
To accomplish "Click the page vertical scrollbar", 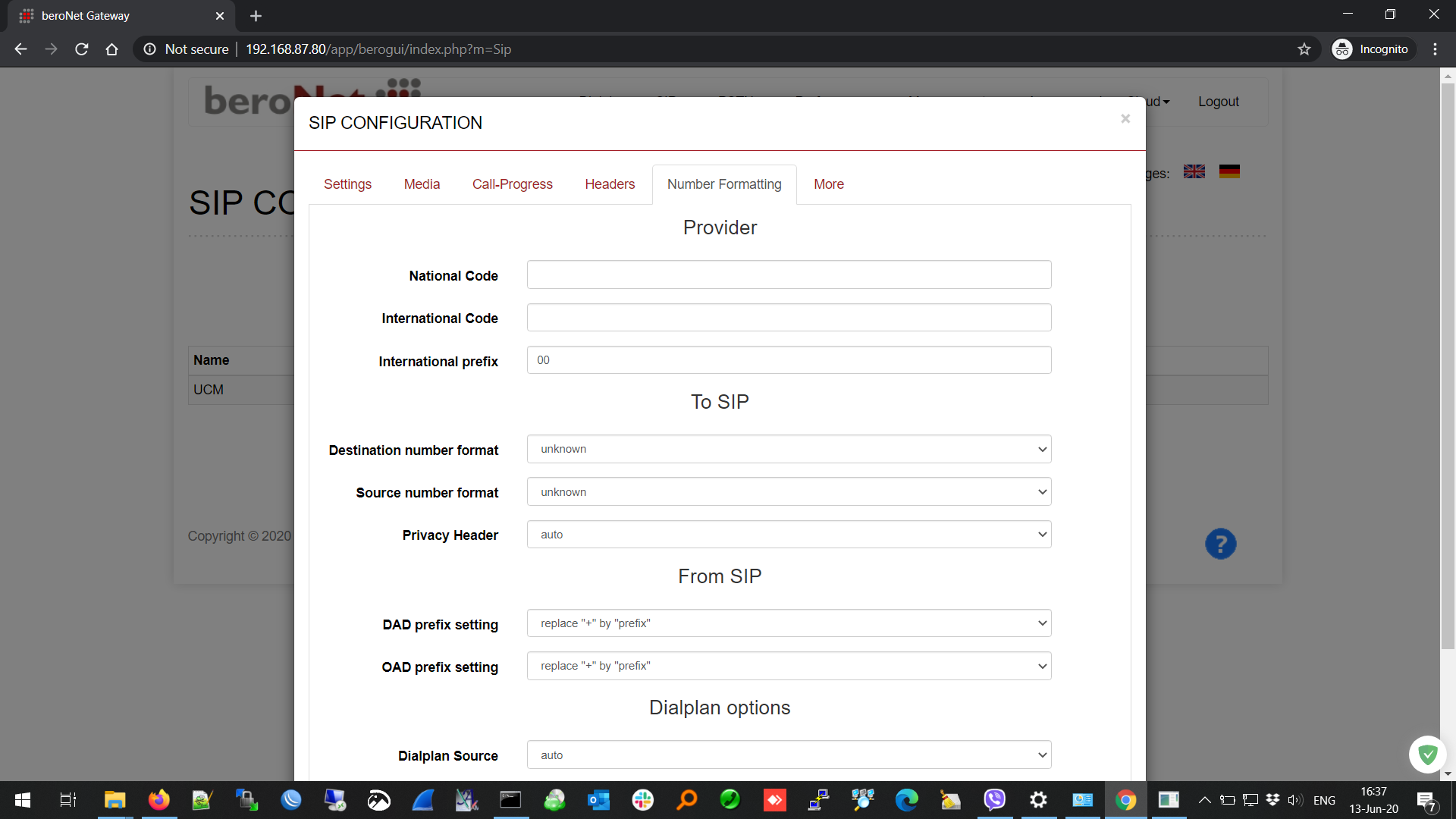I will pos(1448,364).
